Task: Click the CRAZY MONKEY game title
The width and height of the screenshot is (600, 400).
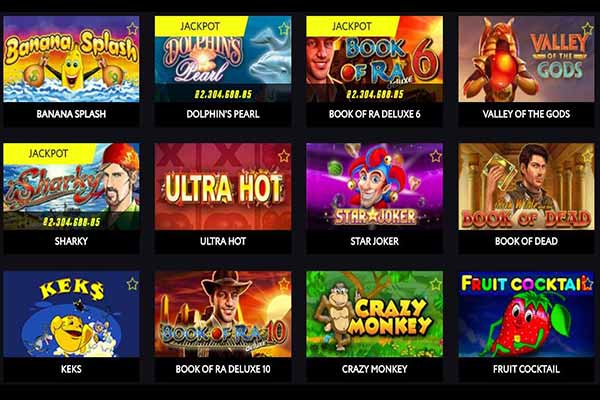Action: (x=375, y=369)
